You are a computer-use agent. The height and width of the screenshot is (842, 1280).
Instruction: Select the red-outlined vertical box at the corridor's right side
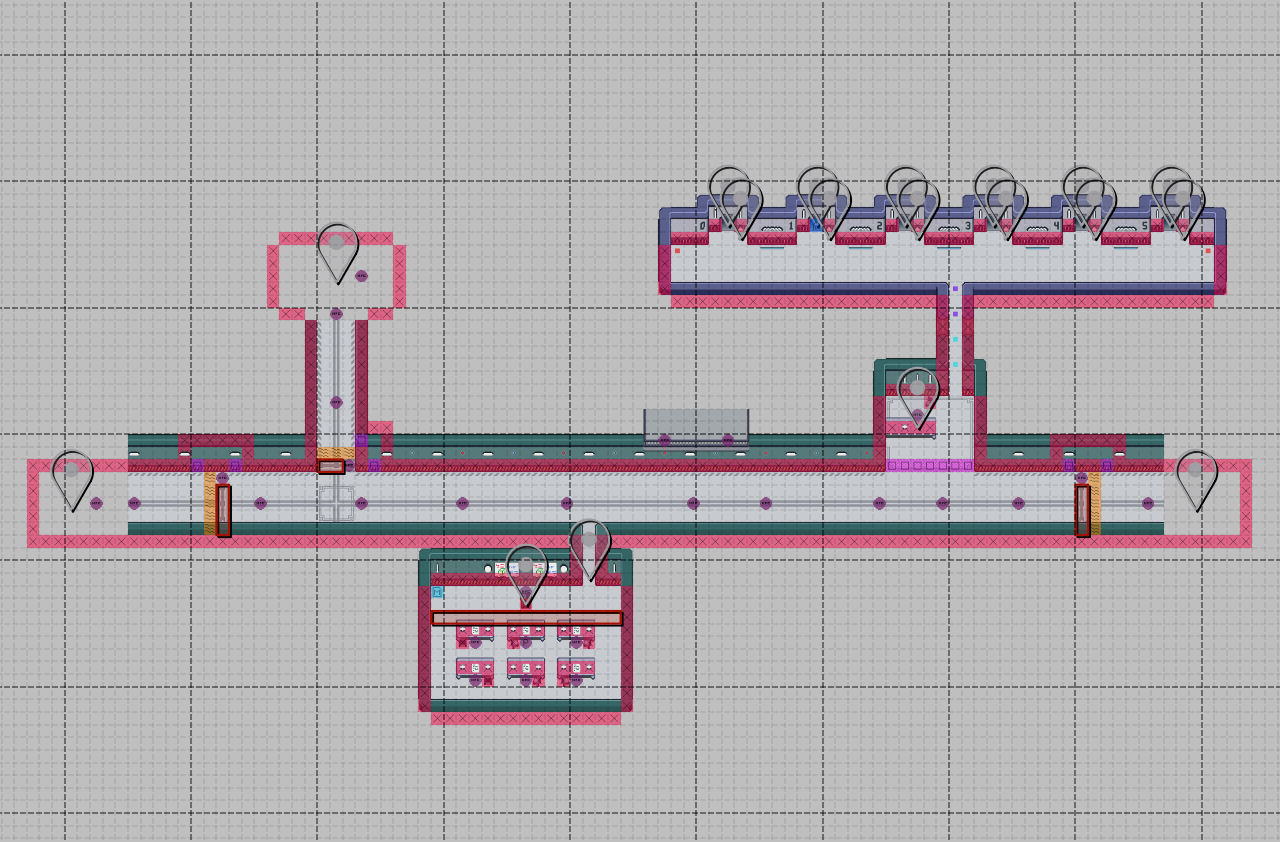1083,511
